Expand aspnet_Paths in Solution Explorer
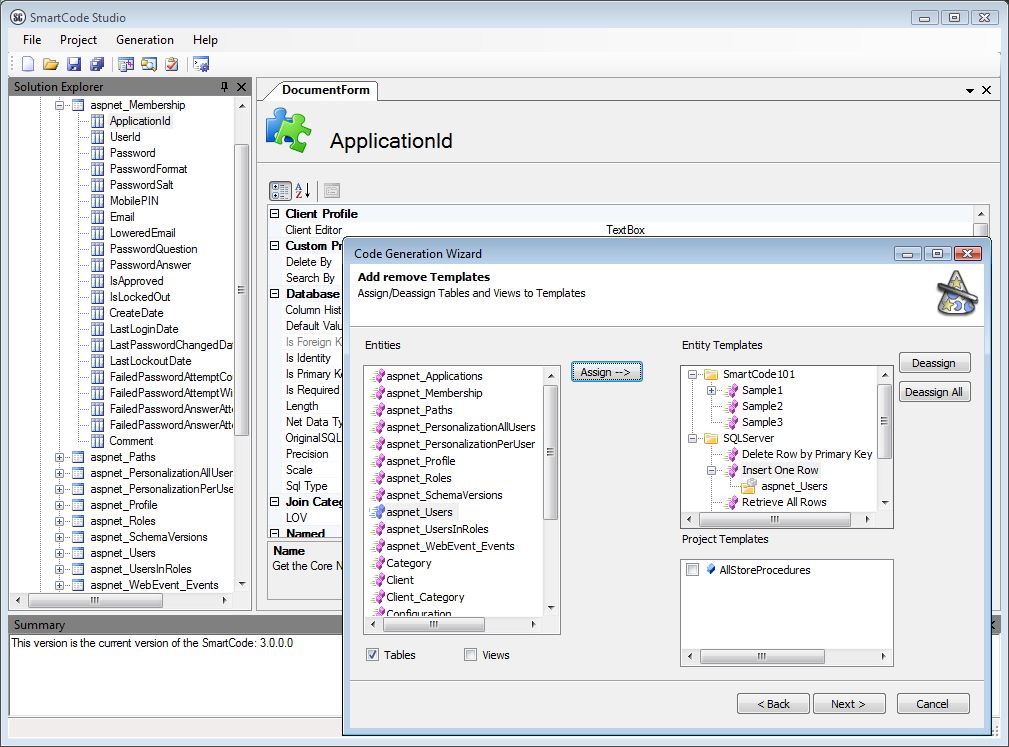Screen dimensions: 1009x747 (60, 457)
